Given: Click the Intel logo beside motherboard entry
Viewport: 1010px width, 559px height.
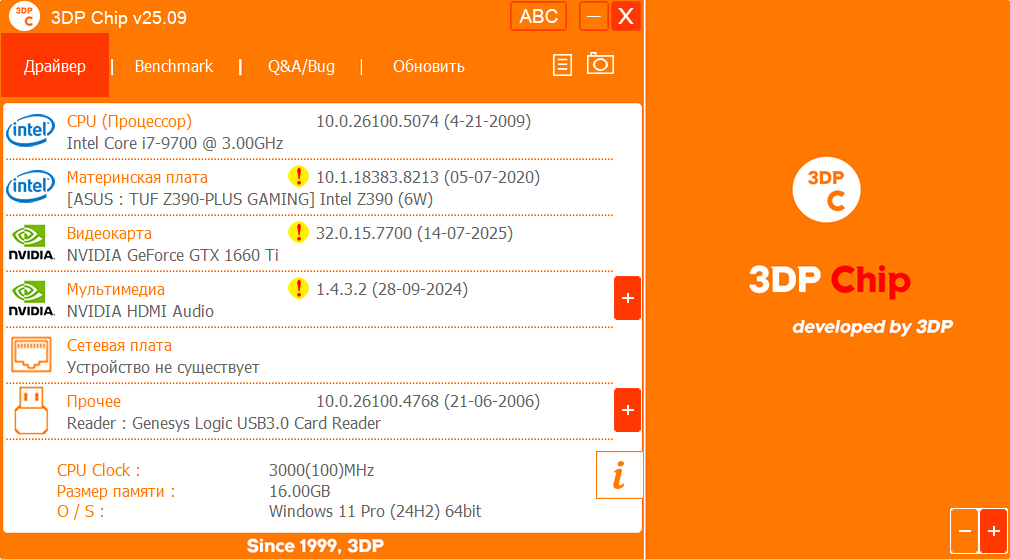Looking at the screenshot, I should click(30, 187).
